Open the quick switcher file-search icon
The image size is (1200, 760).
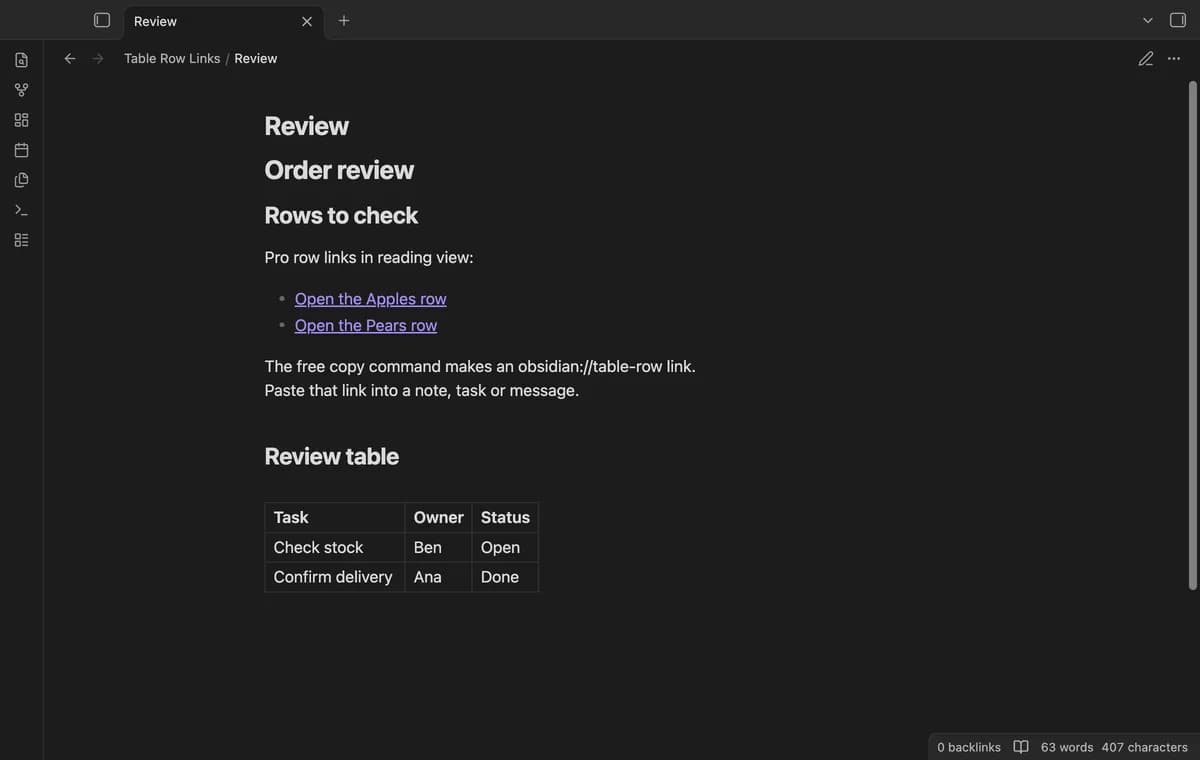[21, 60]
